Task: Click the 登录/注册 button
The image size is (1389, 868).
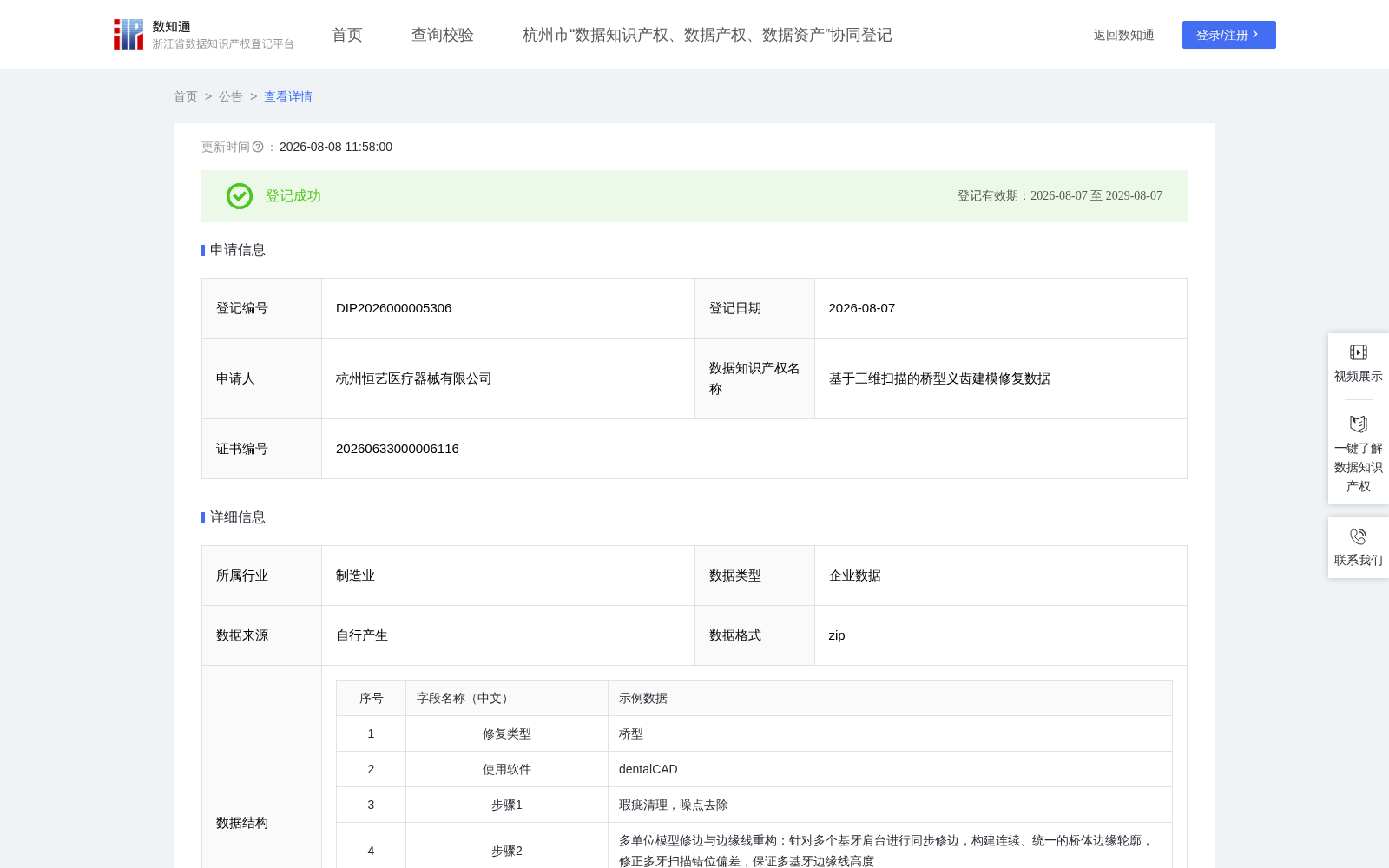Action: coord(1229,35)
